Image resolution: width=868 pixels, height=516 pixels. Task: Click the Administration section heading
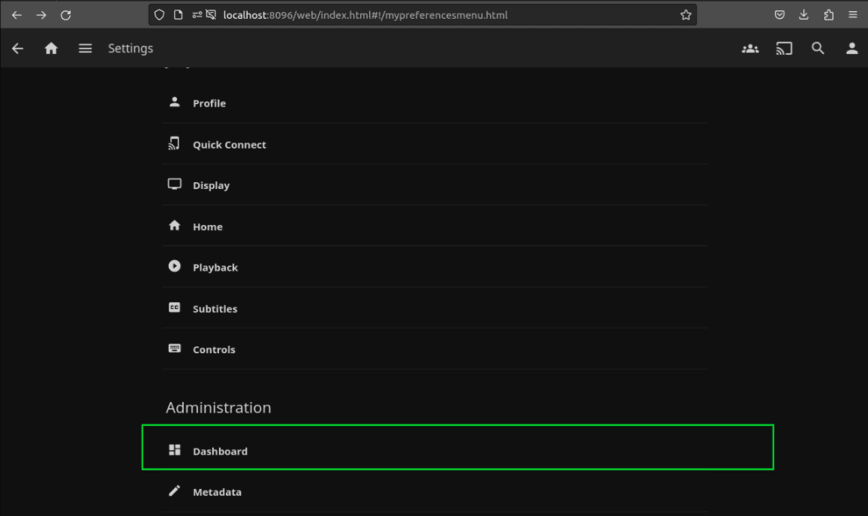pyautogui.click(x=219, y=407)
